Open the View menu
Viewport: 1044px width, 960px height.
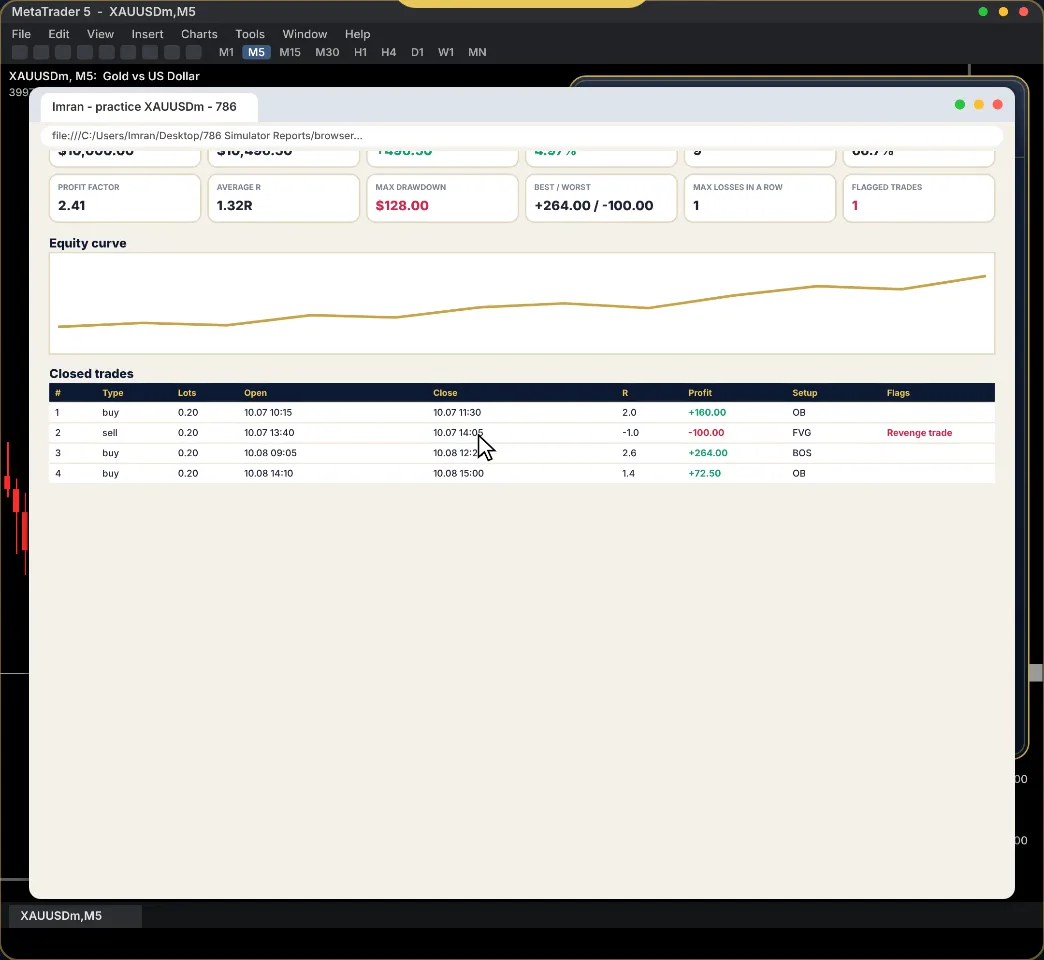tap(101, 34)
